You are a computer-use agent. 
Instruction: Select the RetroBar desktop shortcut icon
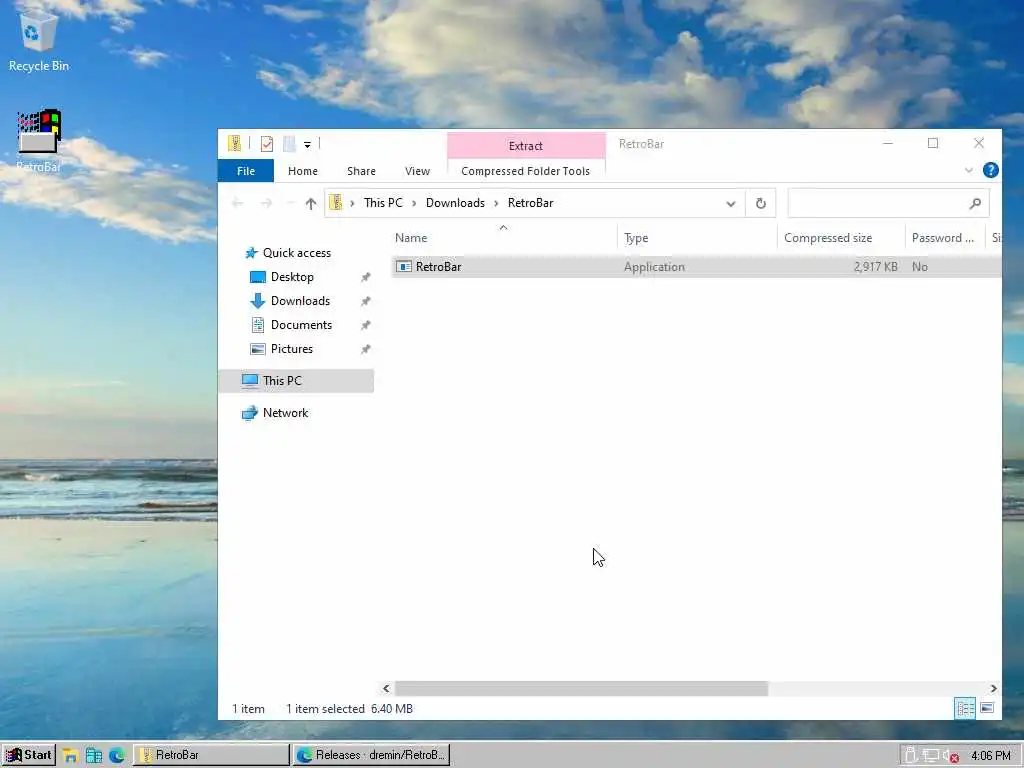39,140
